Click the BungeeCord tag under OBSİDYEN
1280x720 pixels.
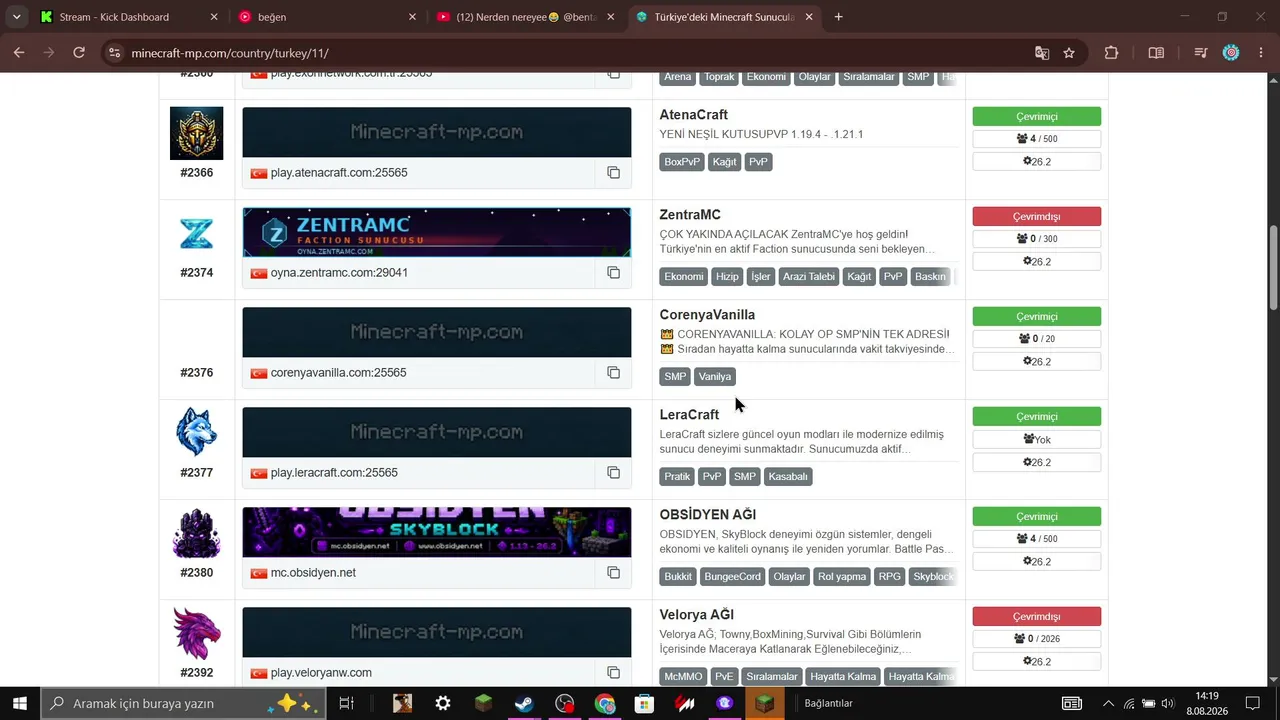(x=732, y=577)
